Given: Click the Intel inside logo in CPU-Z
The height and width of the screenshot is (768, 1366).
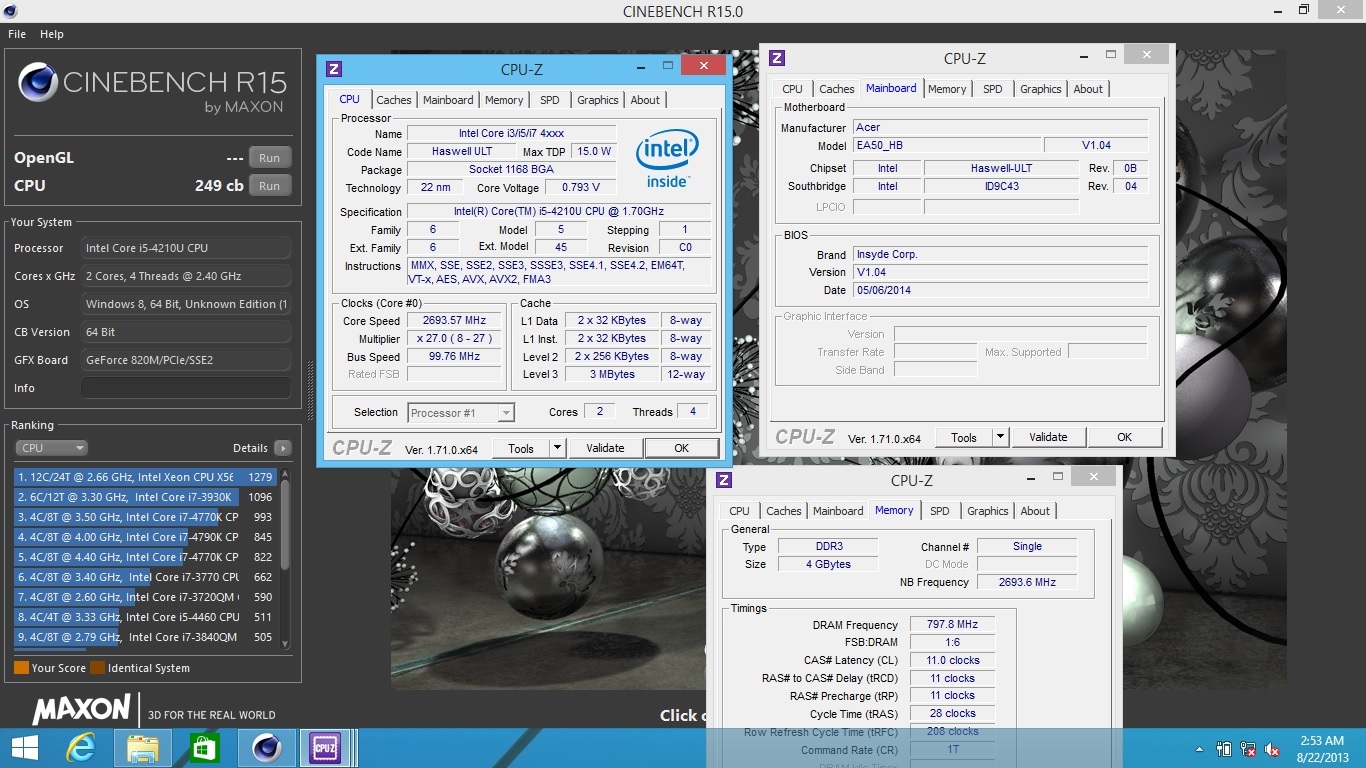Looking at the screenshot, I should click(667, 158).
